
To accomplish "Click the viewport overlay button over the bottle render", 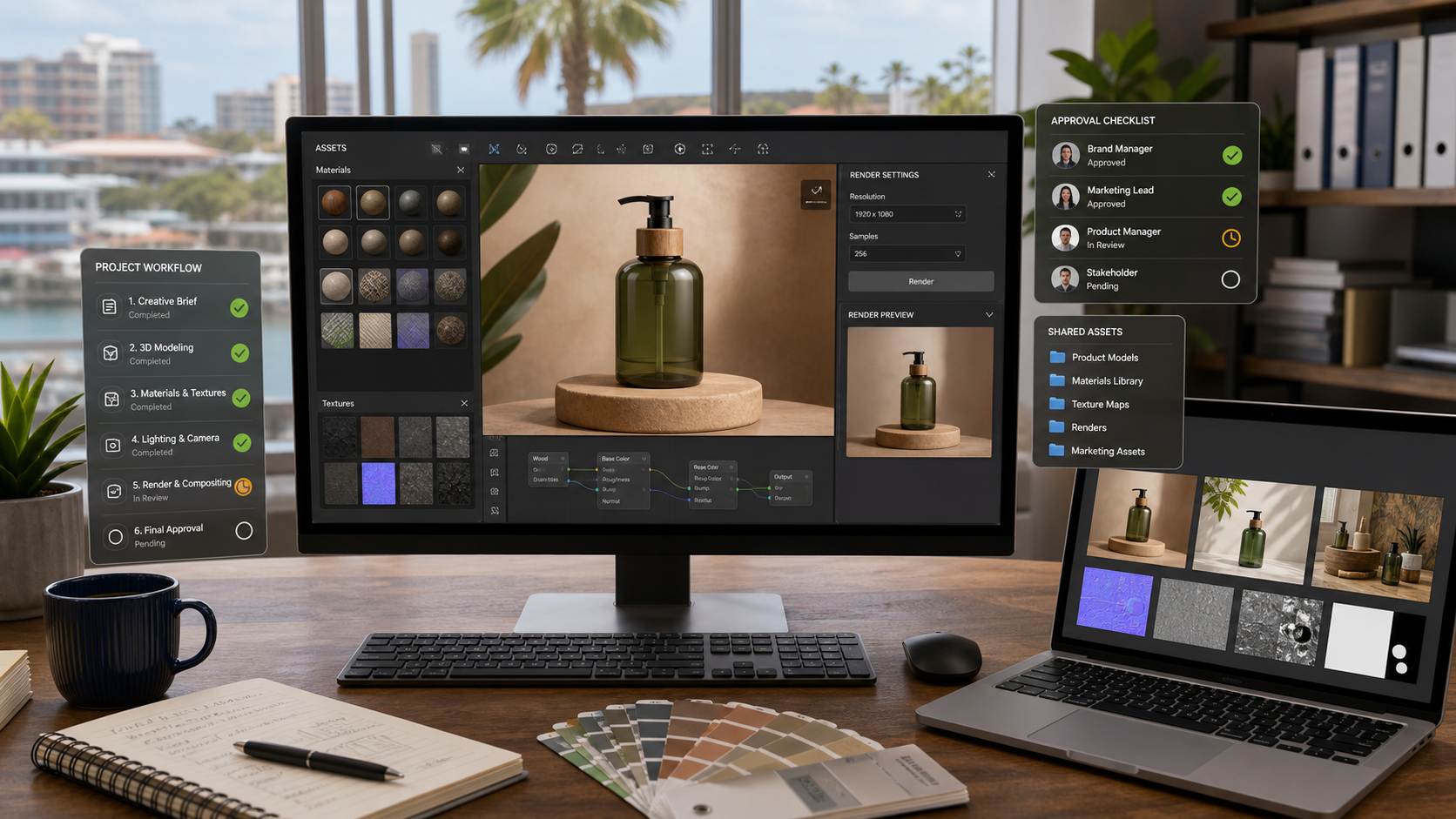I will pyautogui.click(x=816, y=193).
